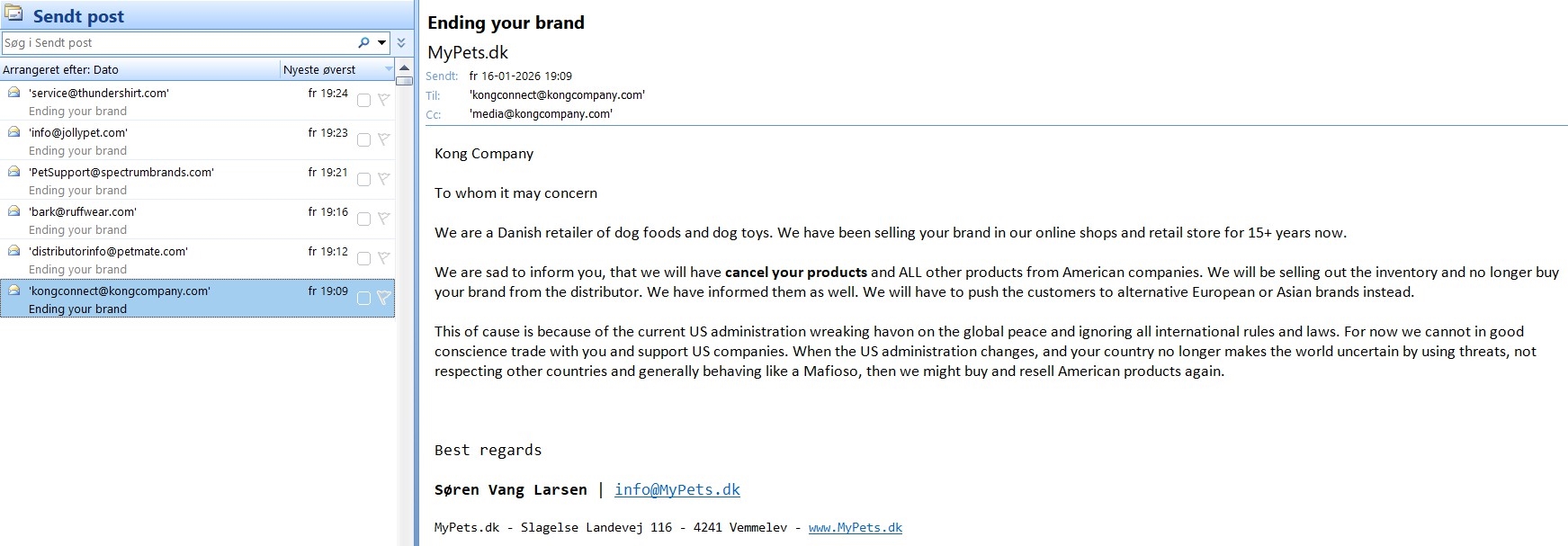This screenshot has width=1568, height=546.
Task: Click the follow-up flag on the thundershirt email
Action: click(383, 100)
